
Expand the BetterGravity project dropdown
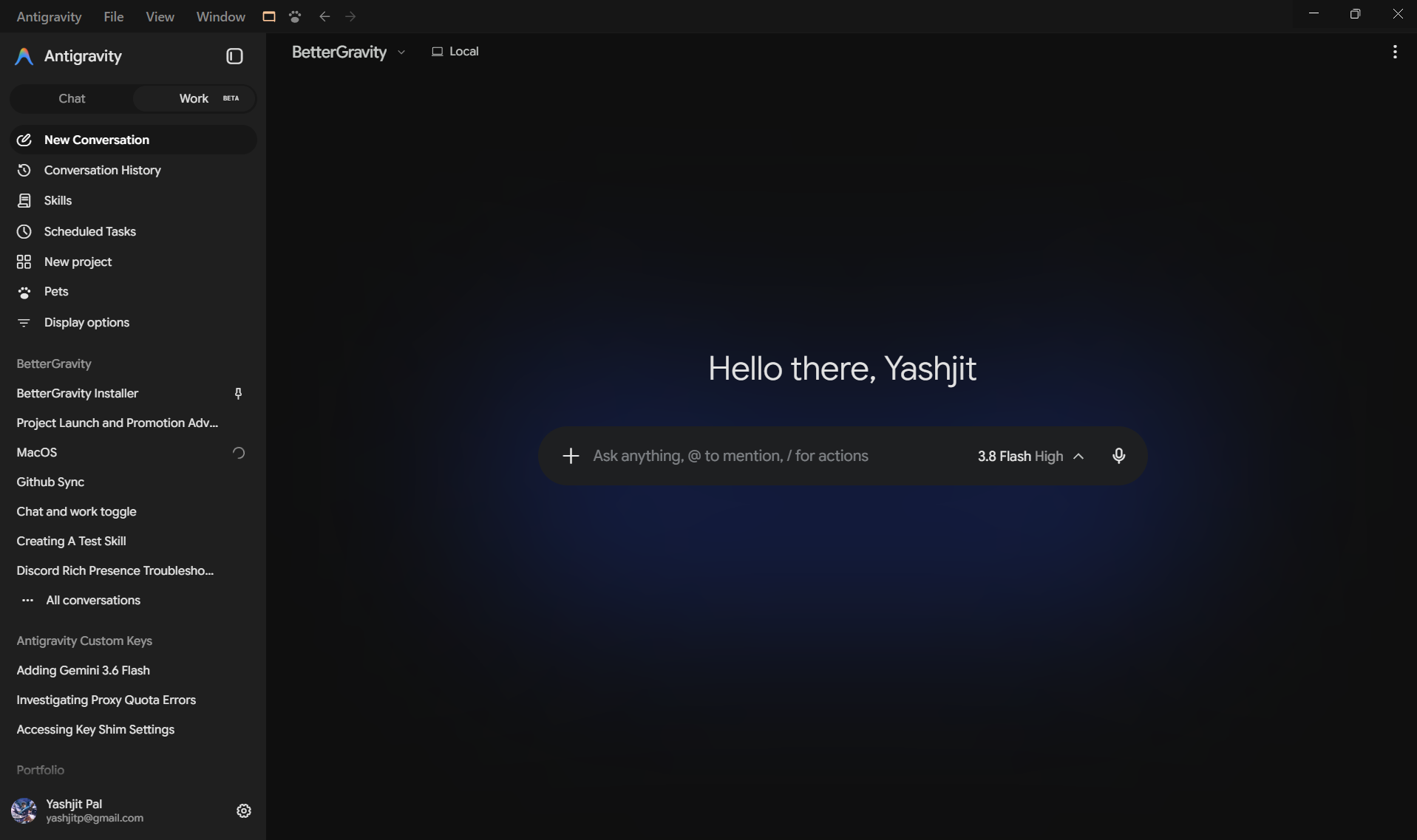coord(348,52)
